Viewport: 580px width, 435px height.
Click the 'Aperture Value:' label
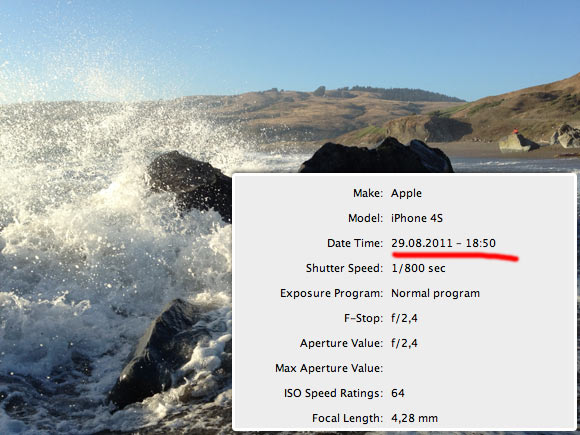click(x=341, y=344)
